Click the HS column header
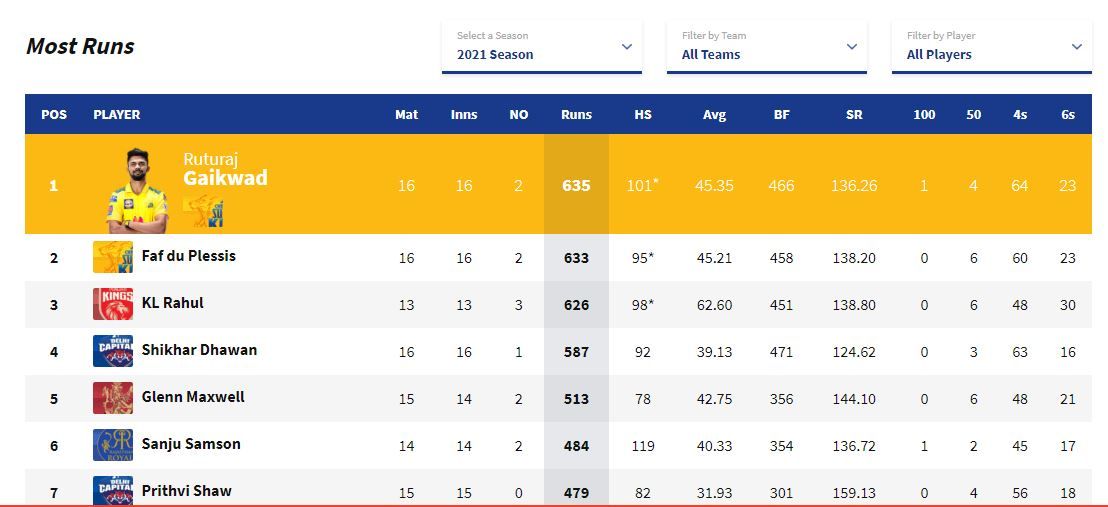1108x507 pixels. tap(642, 115)
